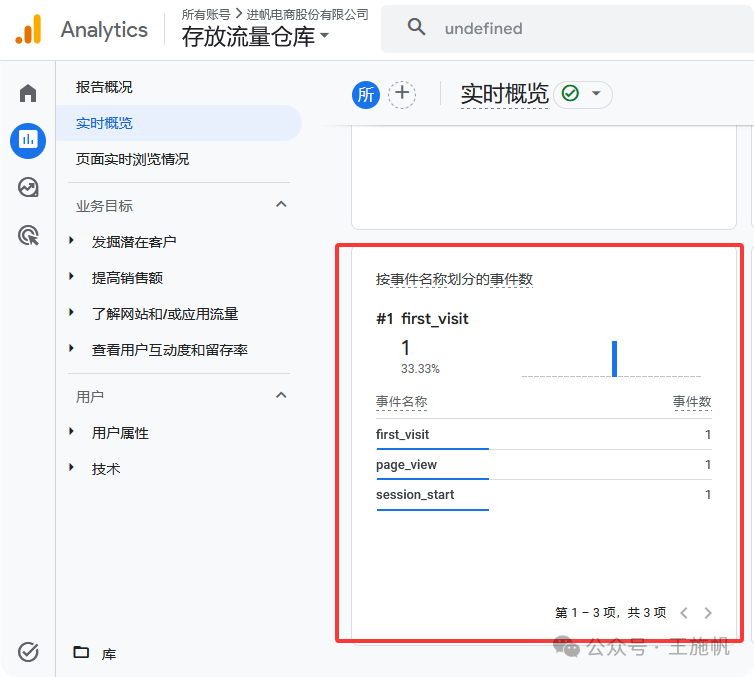Open the 存放流量仓库 property dropdown

[x=255, y=37]
